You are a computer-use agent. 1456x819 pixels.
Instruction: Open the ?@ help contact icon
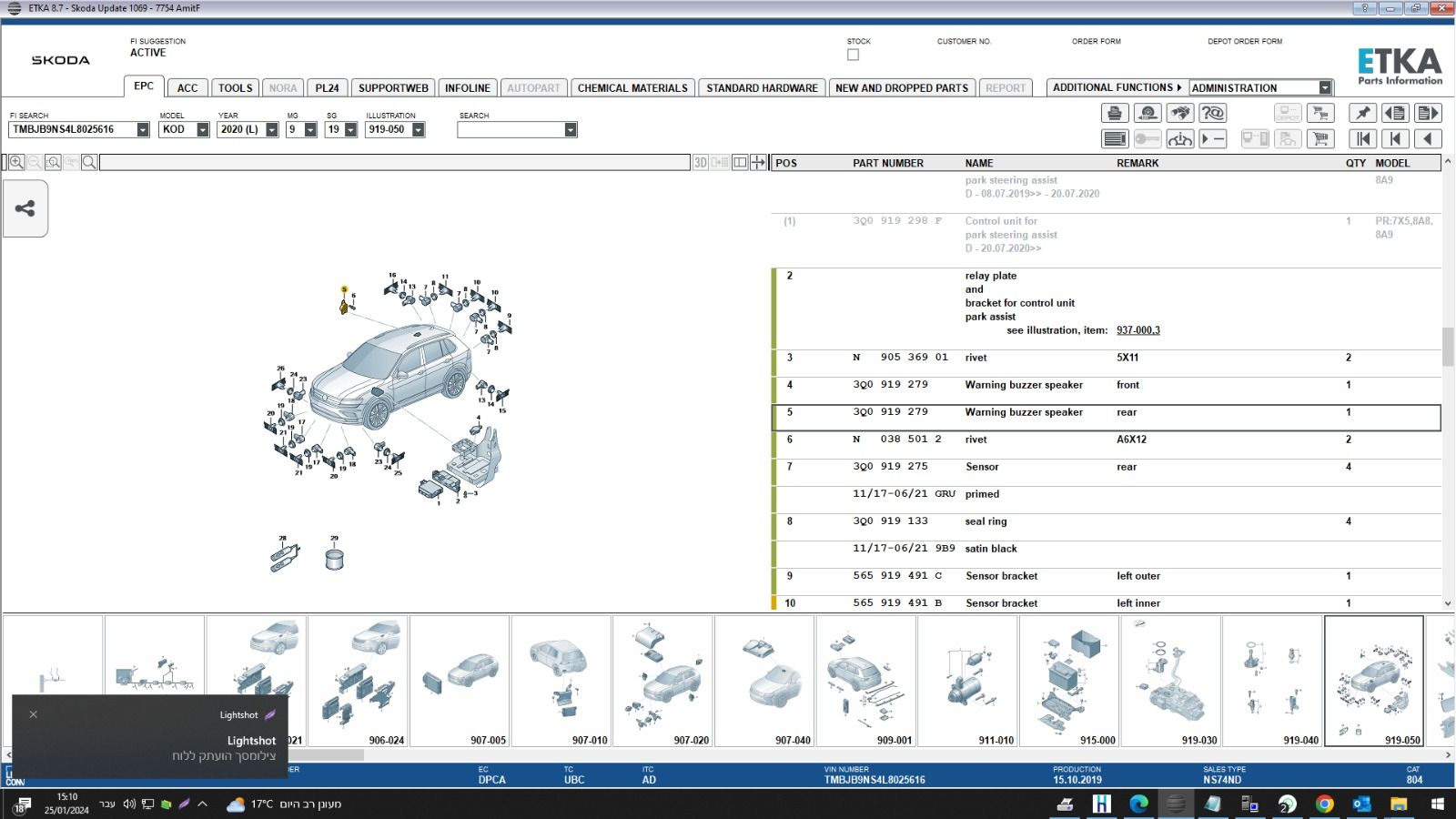(x=1213, y=113)
